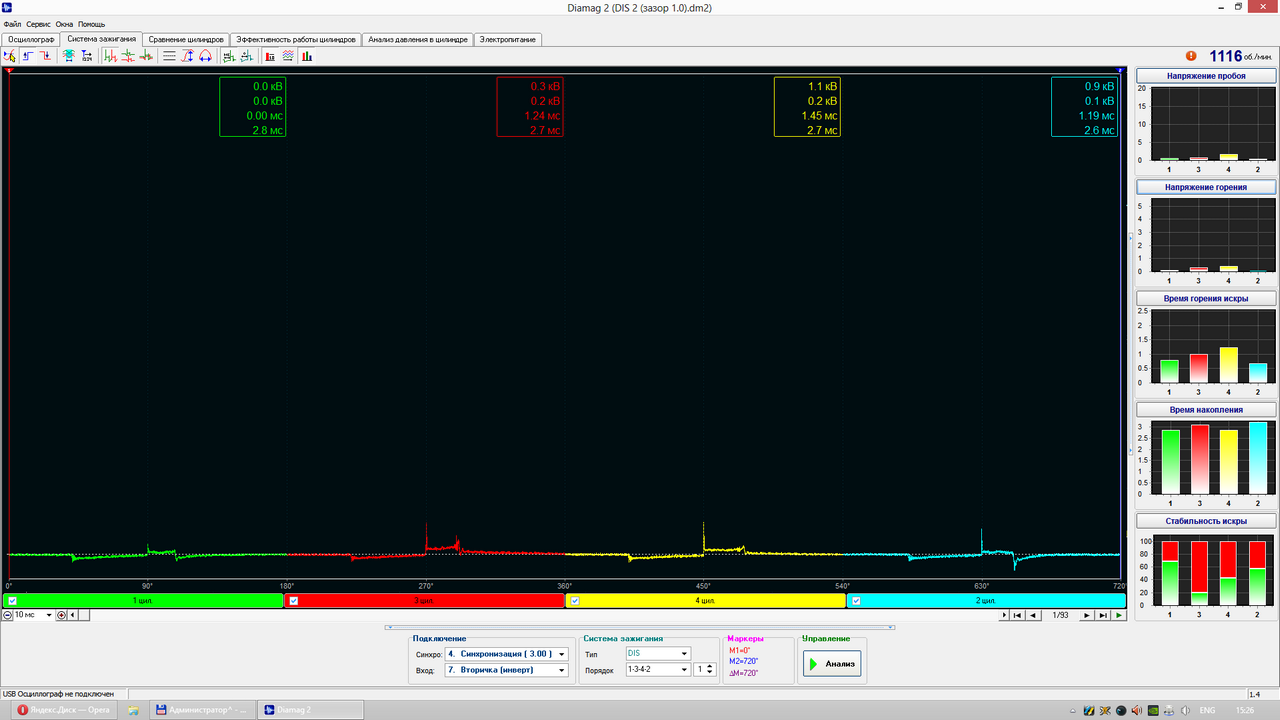Viewport: 1280px width, 720px height.
Task: Click the teal stacked-waveforms toolbar icon
Action: point(68,56)
